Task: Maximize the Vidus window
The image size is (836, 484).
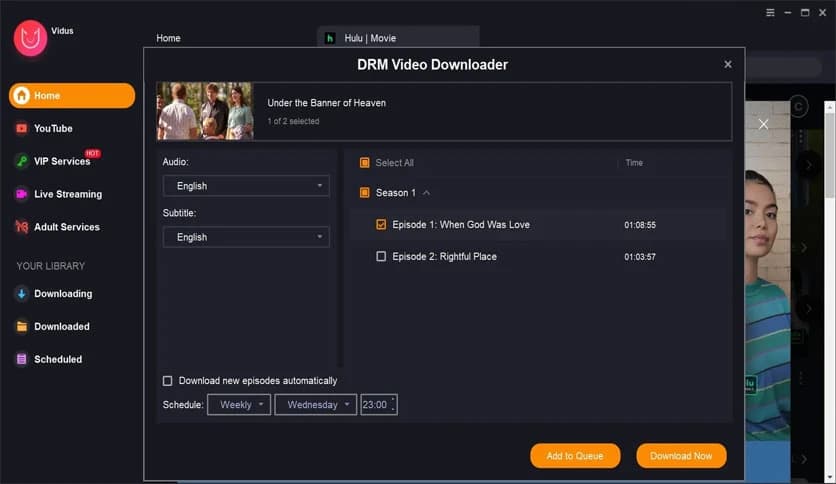Action: (x=805, y=12)
